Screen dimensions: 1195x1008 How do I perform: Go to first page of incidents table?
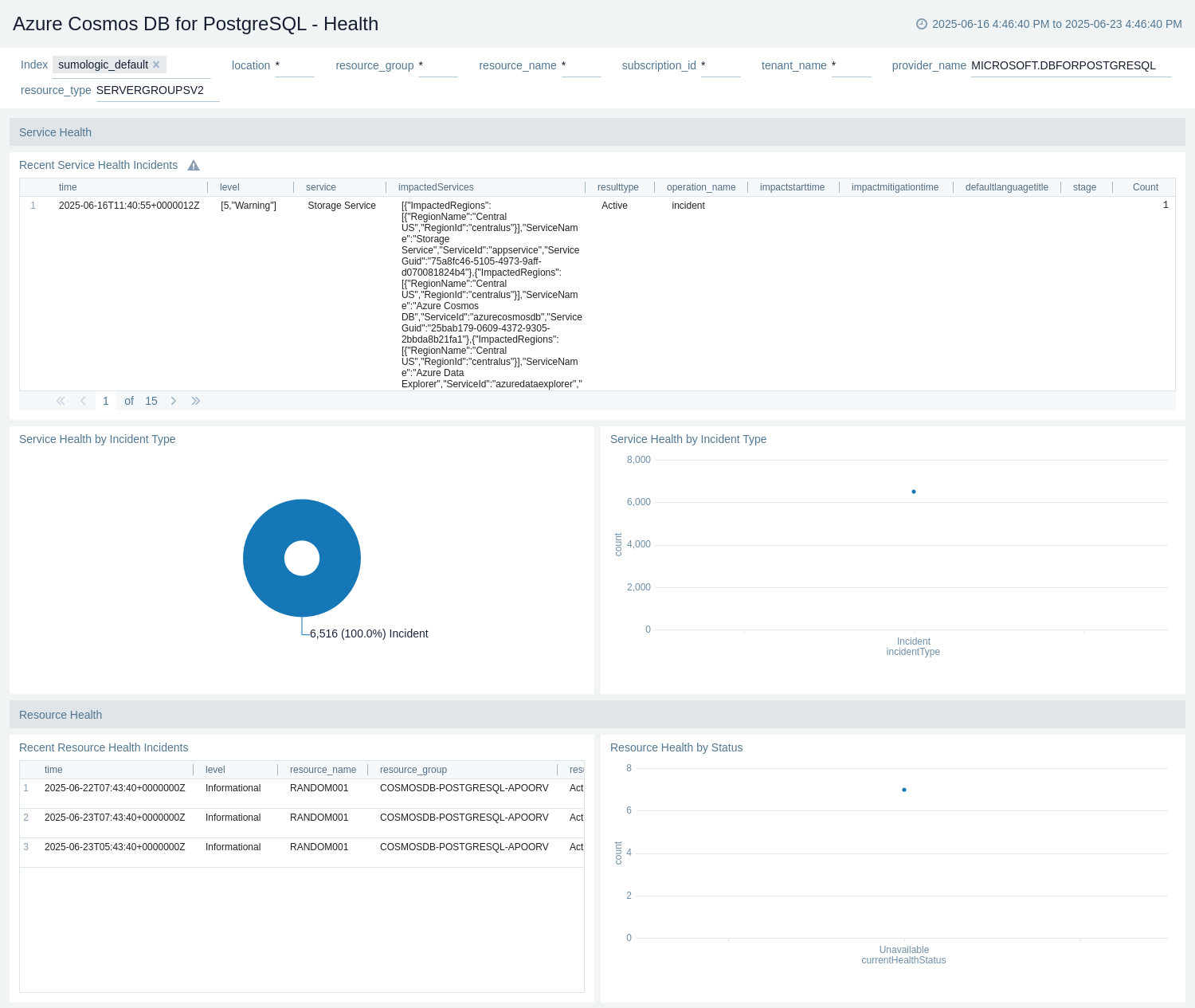click(61, 401)
